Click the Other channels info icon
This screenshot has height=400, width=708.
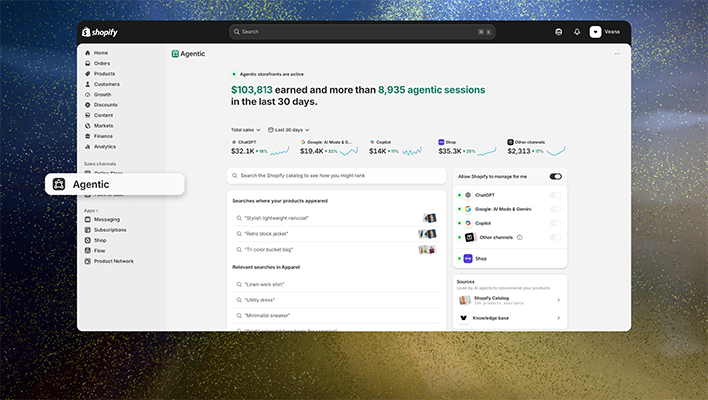[x=519, y=237]
